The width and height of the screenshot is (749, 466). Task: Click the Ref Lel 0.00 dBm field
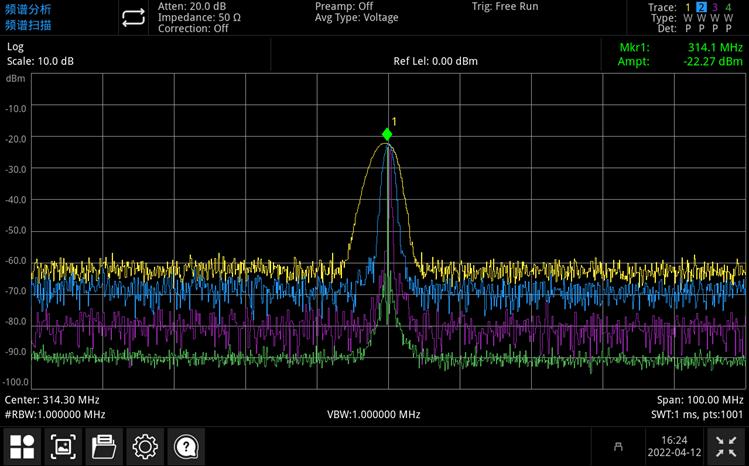(435, 61)
